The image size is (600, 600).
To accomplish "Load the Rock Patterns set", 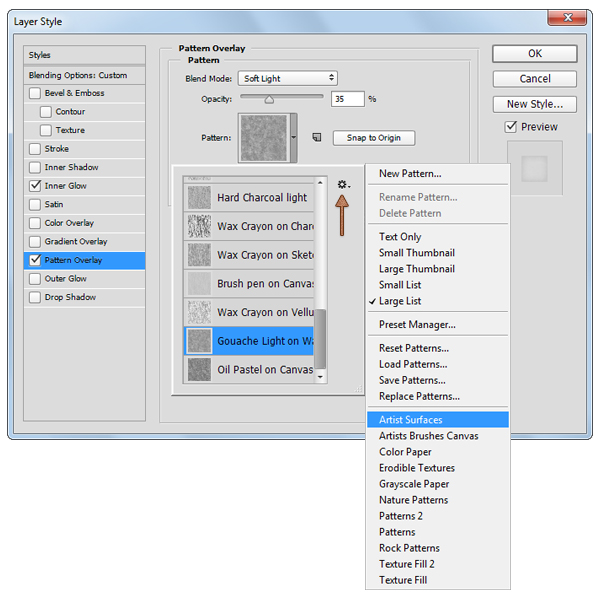I will point(437,548).
